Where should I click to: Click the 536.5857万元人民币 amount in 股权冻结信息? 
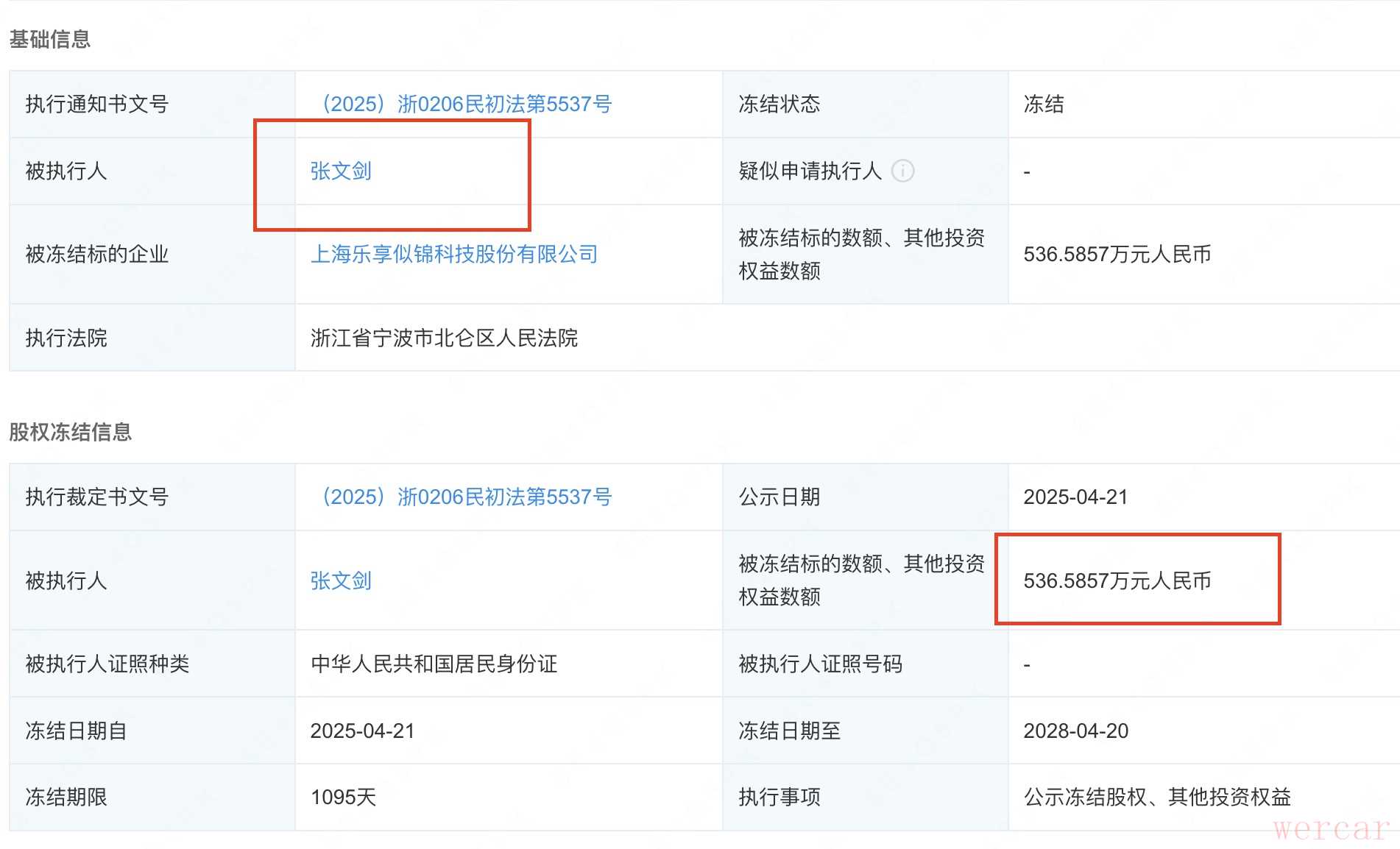pos(1117,581)
